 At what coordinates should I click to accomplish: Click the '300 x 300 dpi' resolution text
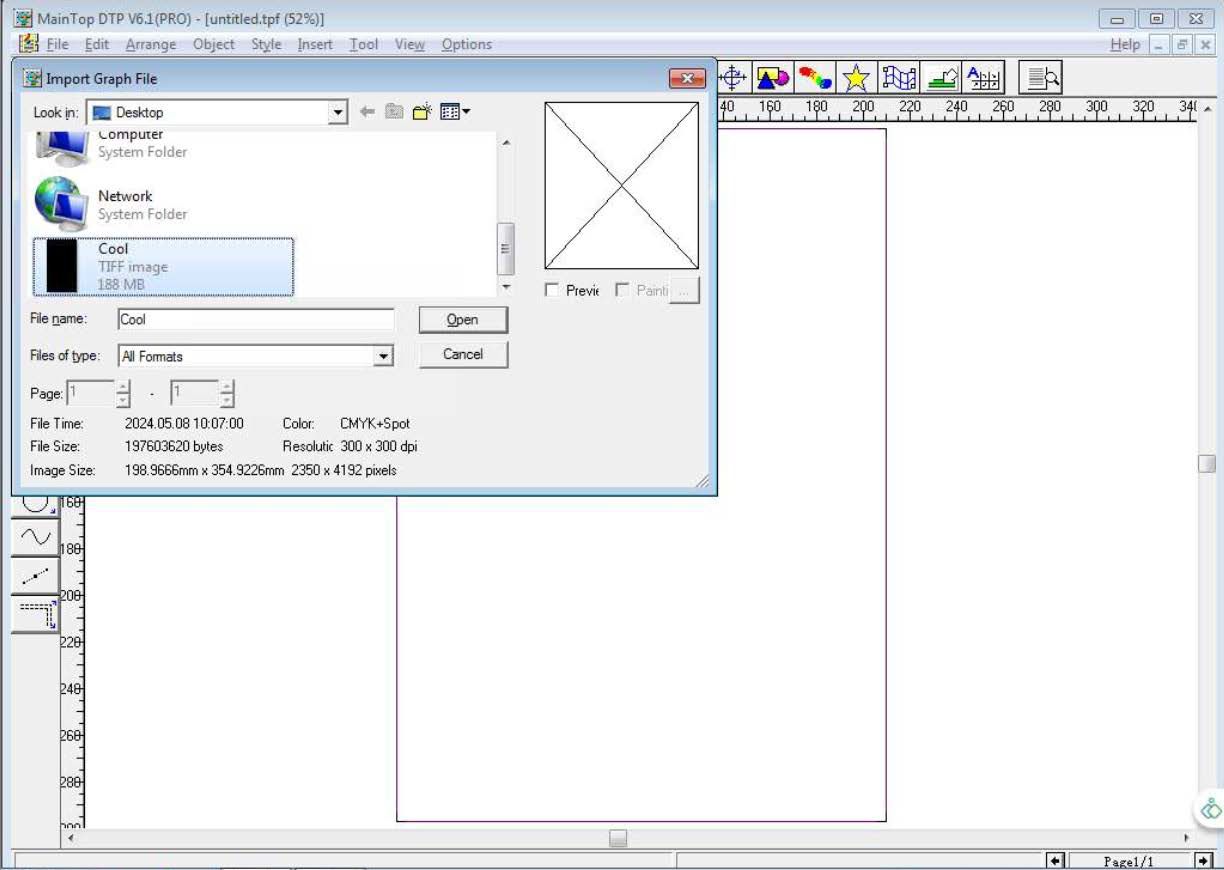pos(379,447)
